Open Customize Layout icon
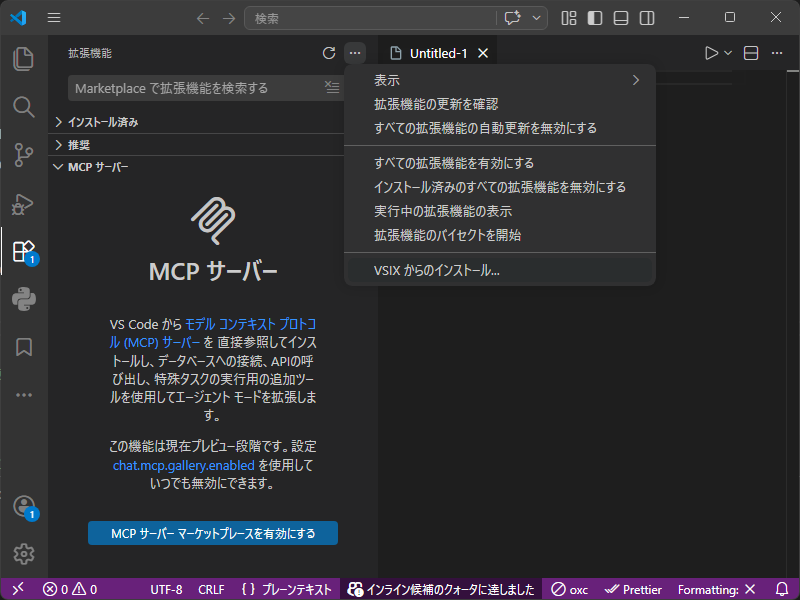The height and width of the screenshot is (600, 800). click(569, 18)
